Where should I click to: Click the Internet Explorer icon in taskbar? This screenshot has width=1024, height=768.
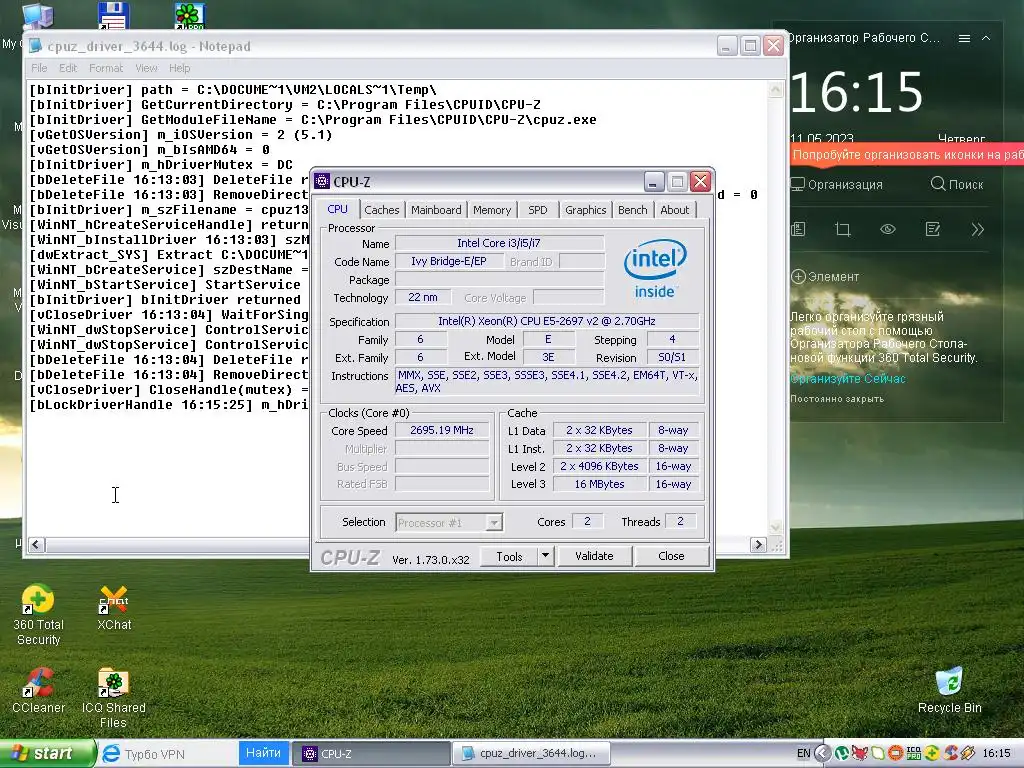pos(112,754)
